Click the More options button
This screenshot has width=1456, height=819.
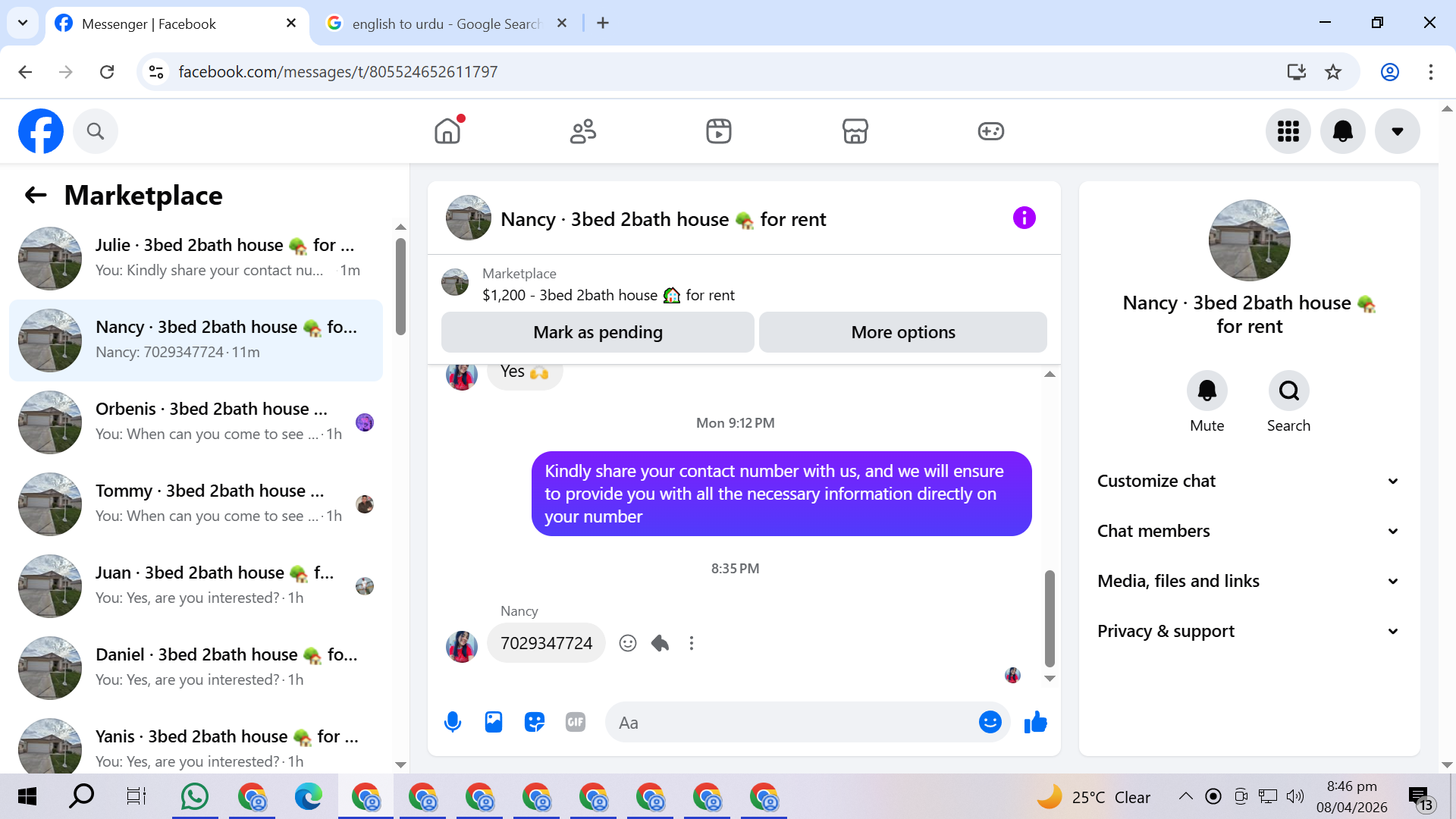click(x=902, y=332)
